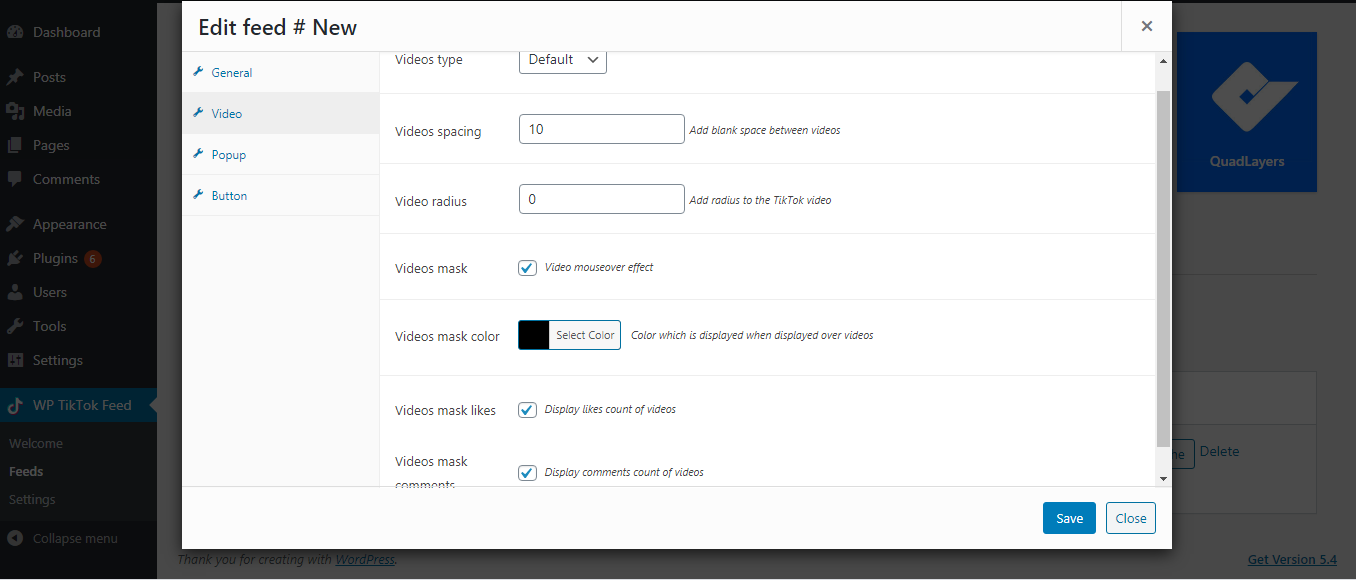Switch to the Popup tab
1356x582 pixels.
(228, 155)
